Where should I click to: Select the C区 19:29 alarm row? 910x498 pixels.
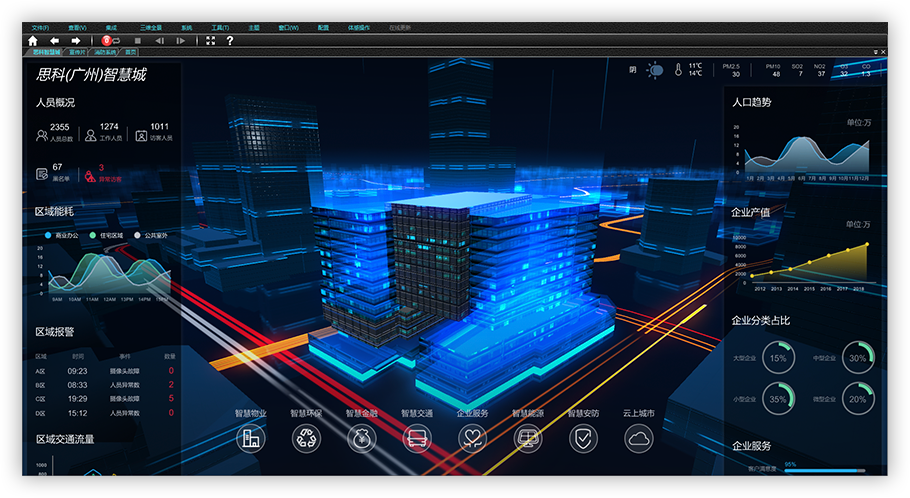point(104,399)
